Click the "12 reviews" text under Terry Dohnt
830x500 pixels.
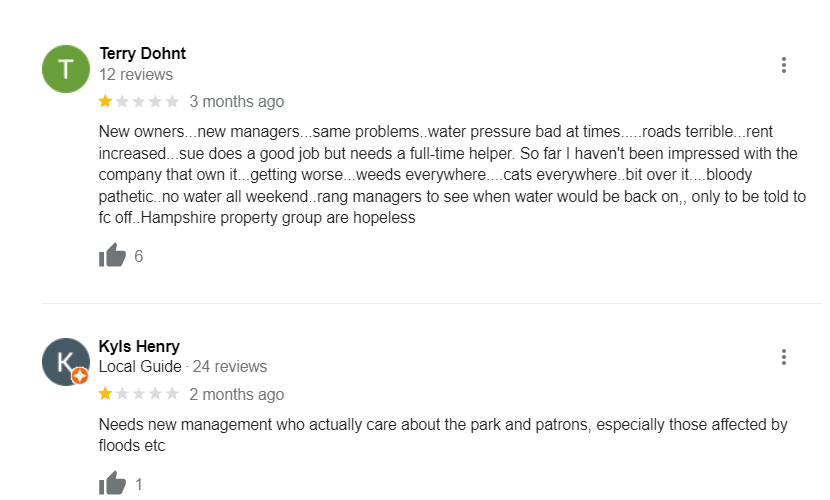[136, 75]
